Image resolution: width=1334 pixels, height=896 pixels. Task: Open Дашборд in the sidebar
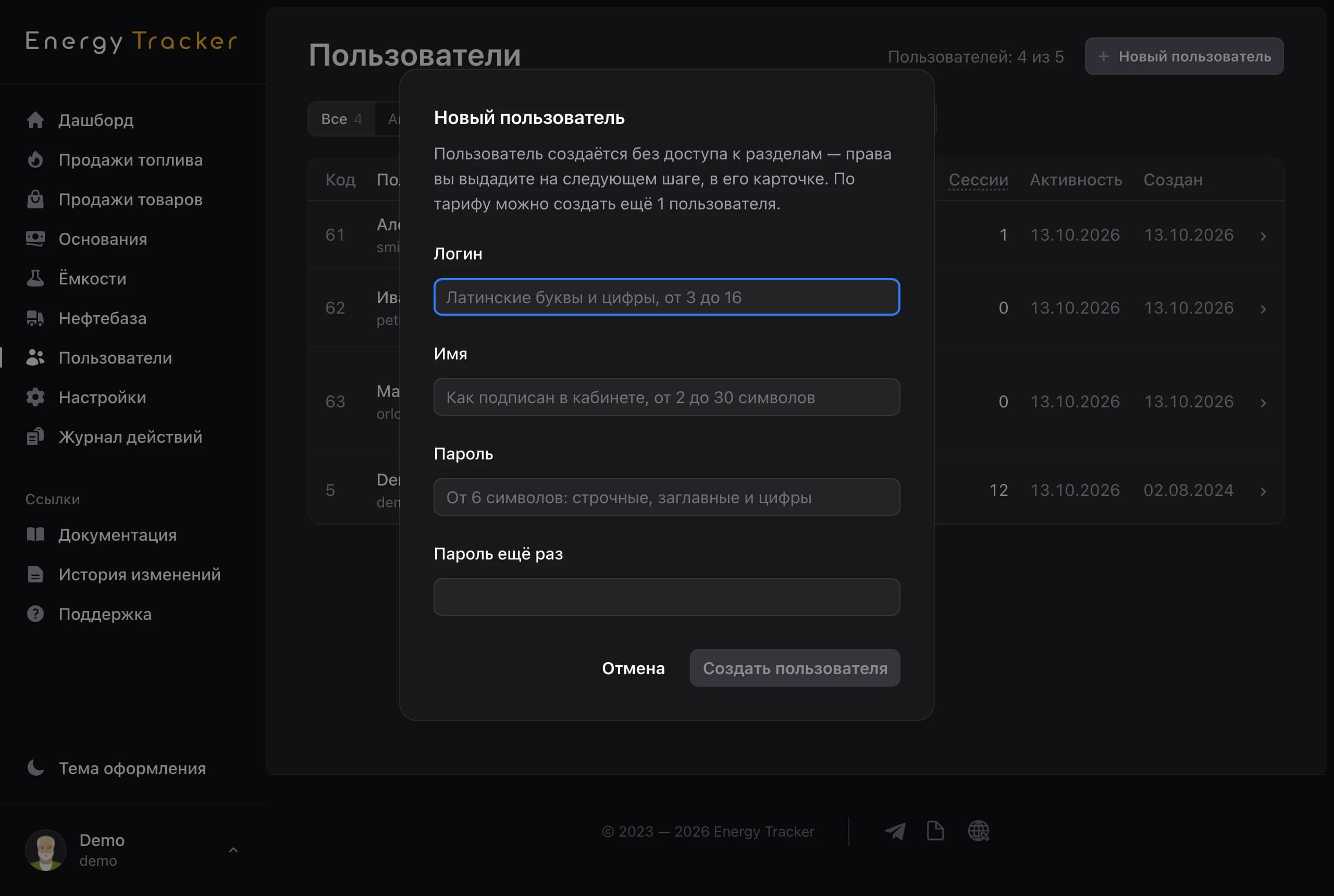[x=96, y=120]
